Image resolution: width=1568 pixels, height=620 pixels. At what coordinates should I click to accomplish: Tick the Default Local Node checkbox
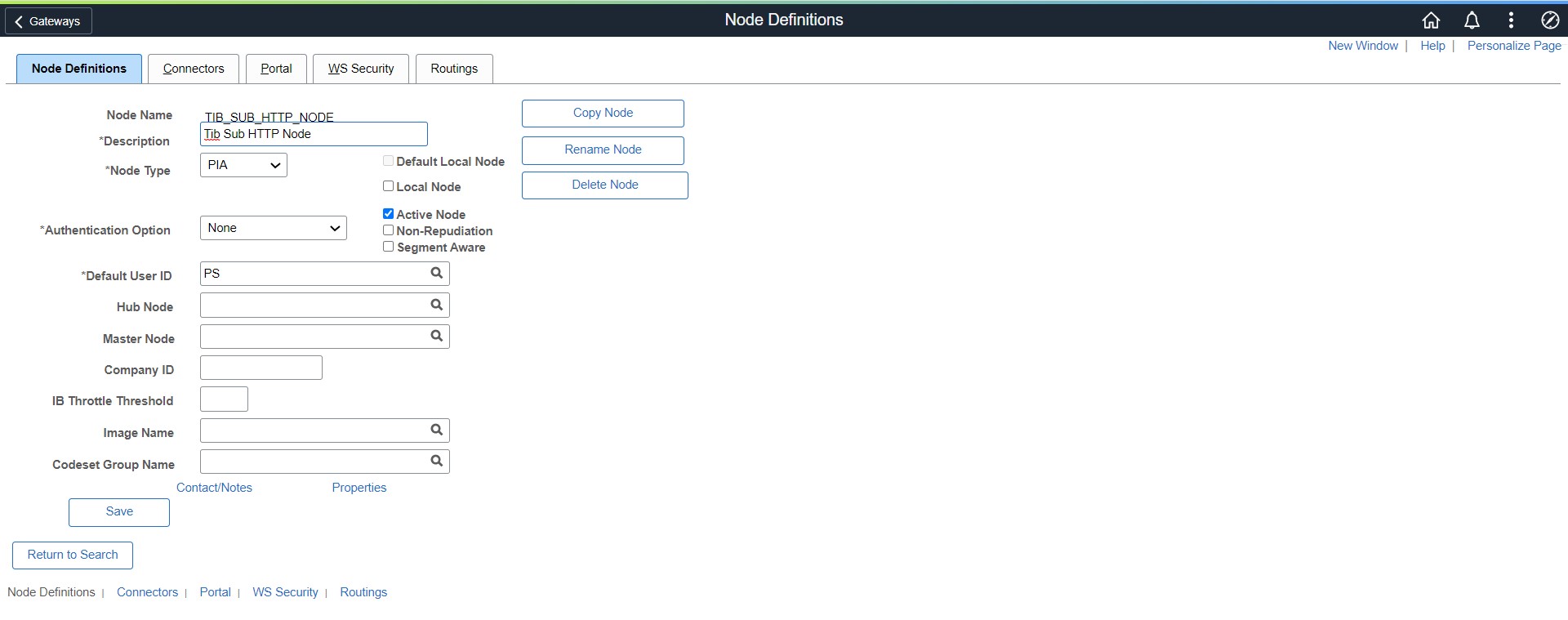(389, 161)
